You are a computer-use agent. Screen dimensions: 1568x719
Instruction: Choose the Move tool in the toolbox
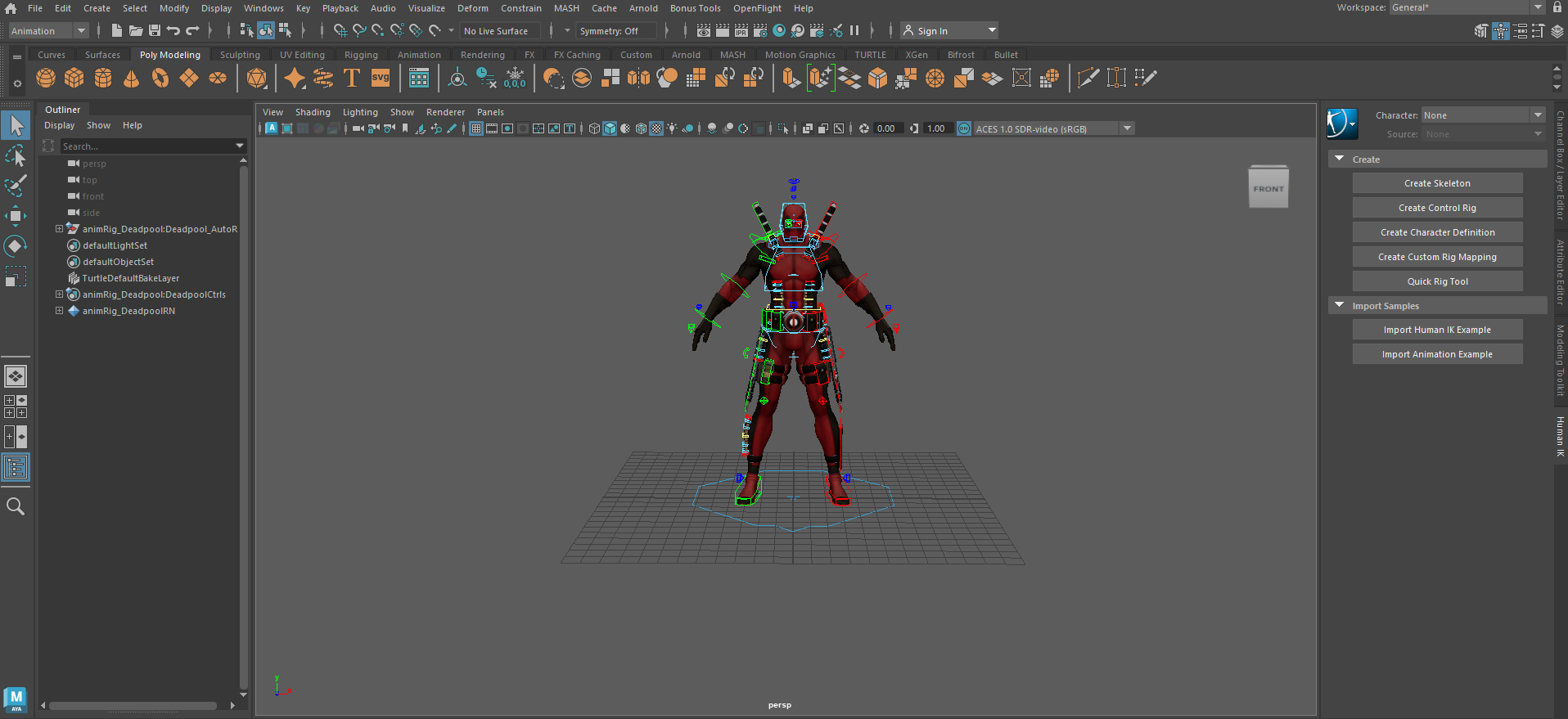[16, 216]
